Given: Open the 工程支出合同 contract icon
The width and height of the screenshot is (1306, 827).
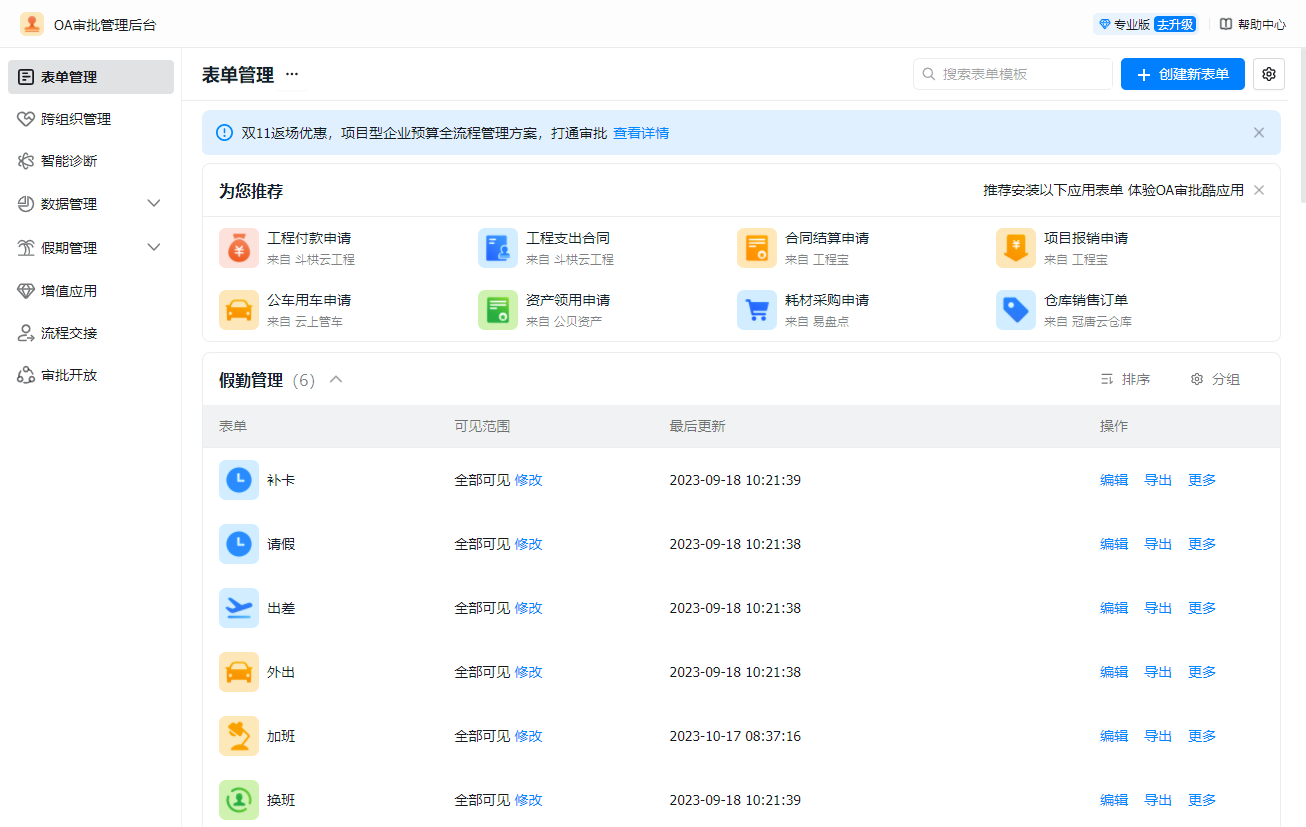Looking at the screenshot, I should pos(498,248).
